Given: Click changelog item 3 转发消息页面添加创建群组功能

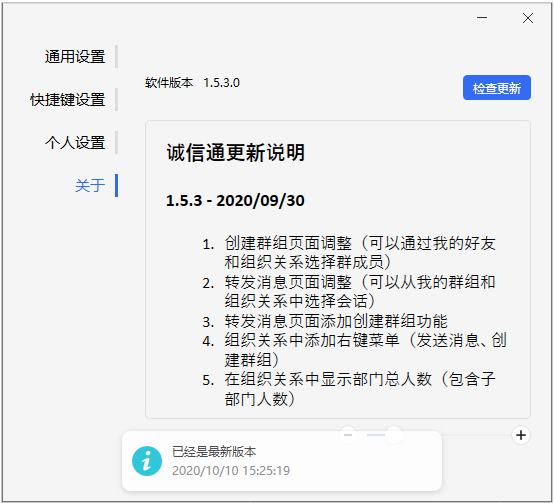Looking at the screenshot, I should click(x=325, y=321).
